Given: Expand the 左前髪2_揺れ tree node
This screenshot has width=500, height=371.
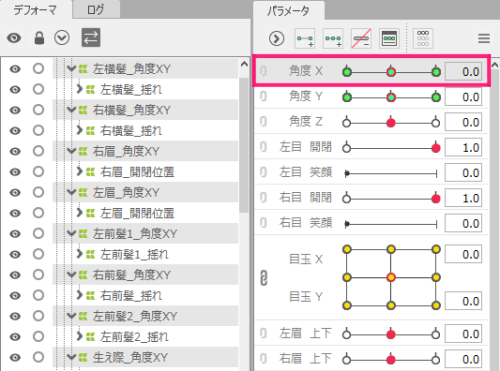Looking at the screenshot, I should click(x=79, y=336).
